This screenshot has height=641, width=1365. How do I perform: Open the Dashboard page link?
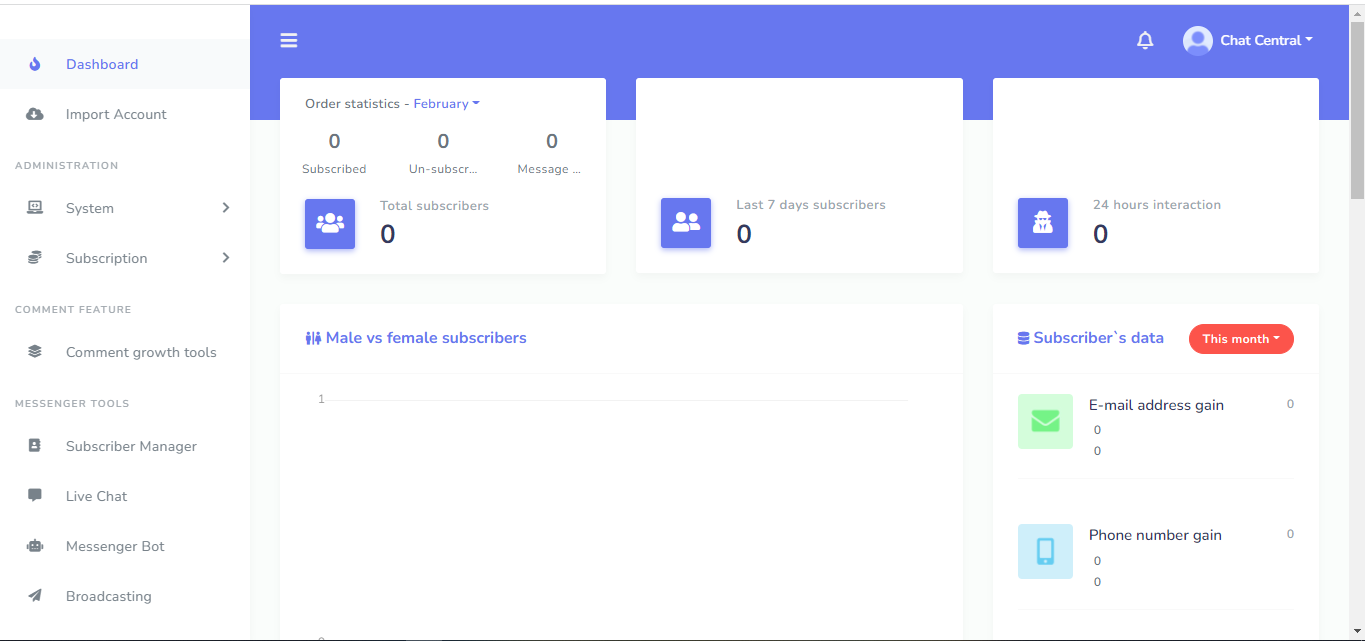pos(101,64)
